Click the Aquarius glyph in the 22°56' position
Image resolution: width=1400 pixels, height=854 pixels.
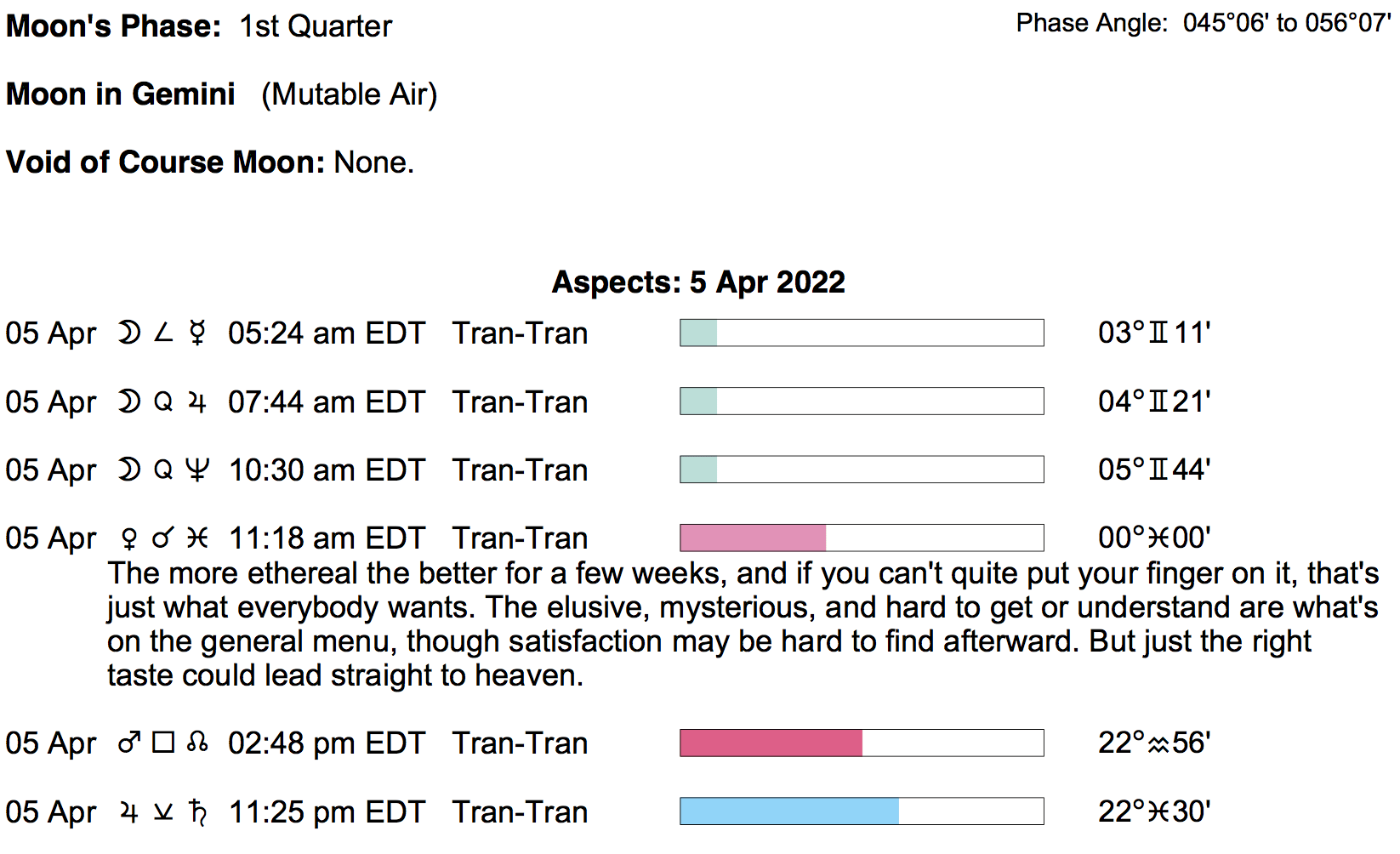[1158, 744]
